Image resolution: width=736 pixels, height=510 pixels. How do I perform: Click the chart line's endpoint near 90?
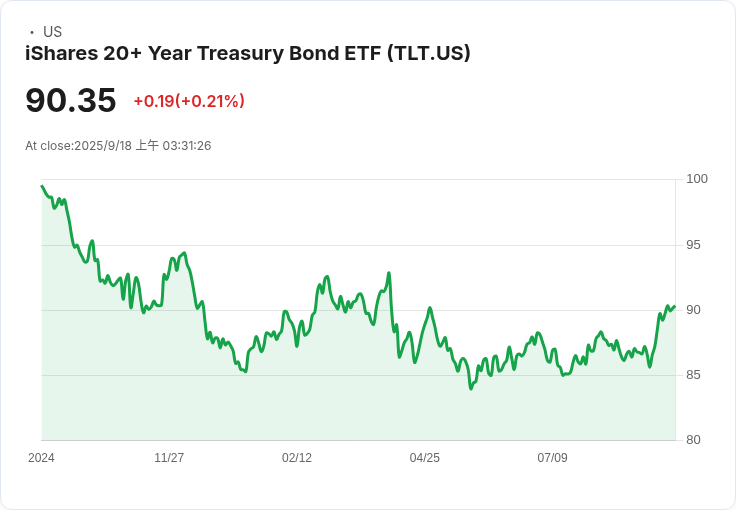[x=675, y=306]
